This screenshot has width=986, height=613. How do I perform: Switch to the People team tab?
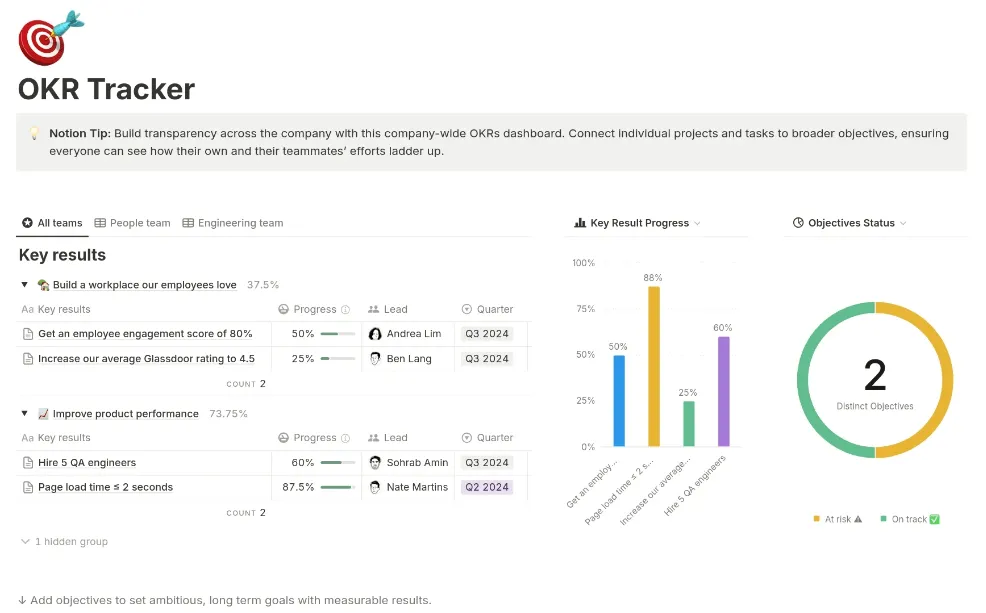[x=133, y=223]
